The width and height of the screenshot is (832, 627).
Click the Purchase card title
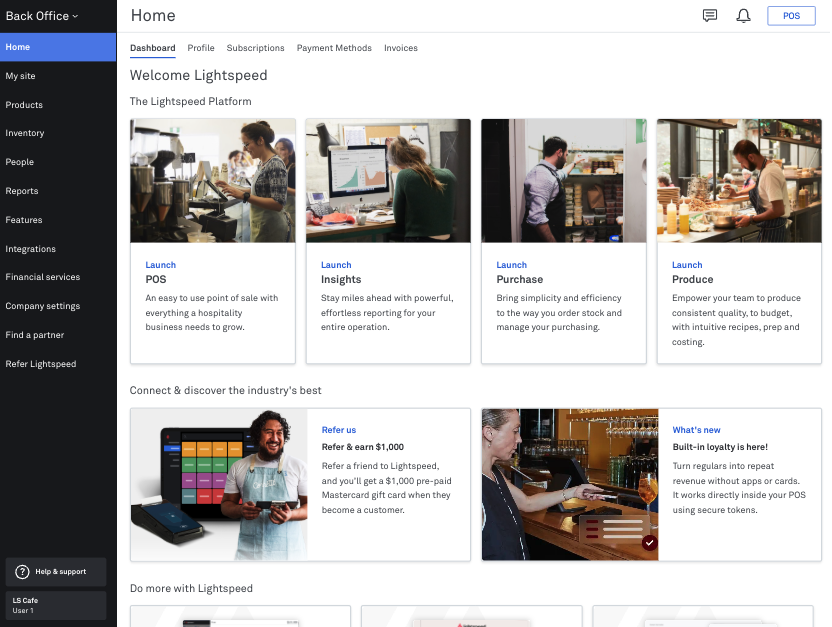[519, 279]
